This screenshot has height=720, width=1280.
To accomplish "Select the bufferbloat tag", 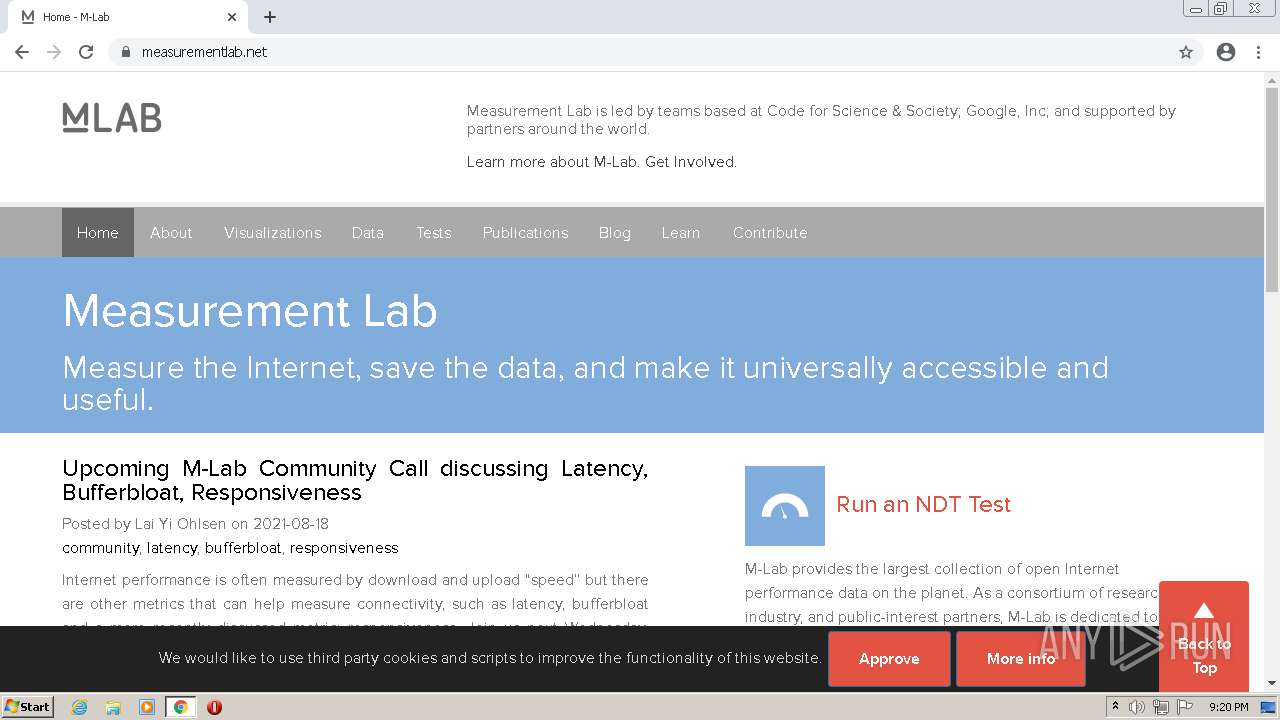I will pos(243,548).
